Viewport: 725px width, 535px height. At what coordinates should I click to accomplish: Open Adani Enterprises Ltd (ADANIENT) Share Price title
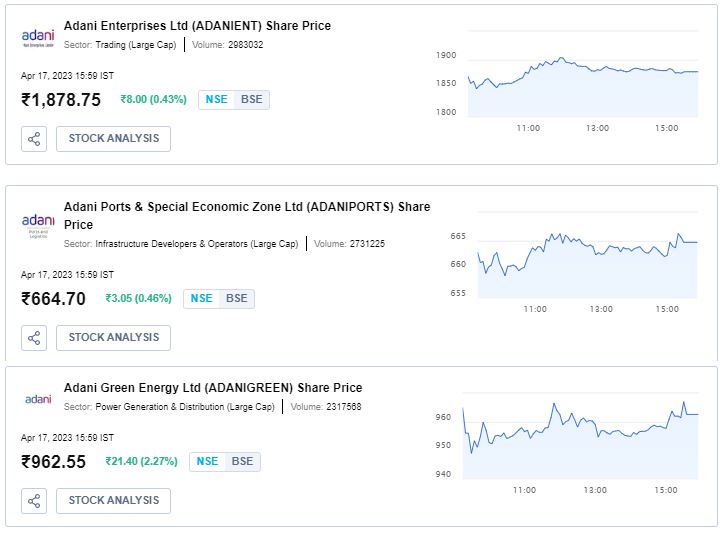click(x=197, y=26)
